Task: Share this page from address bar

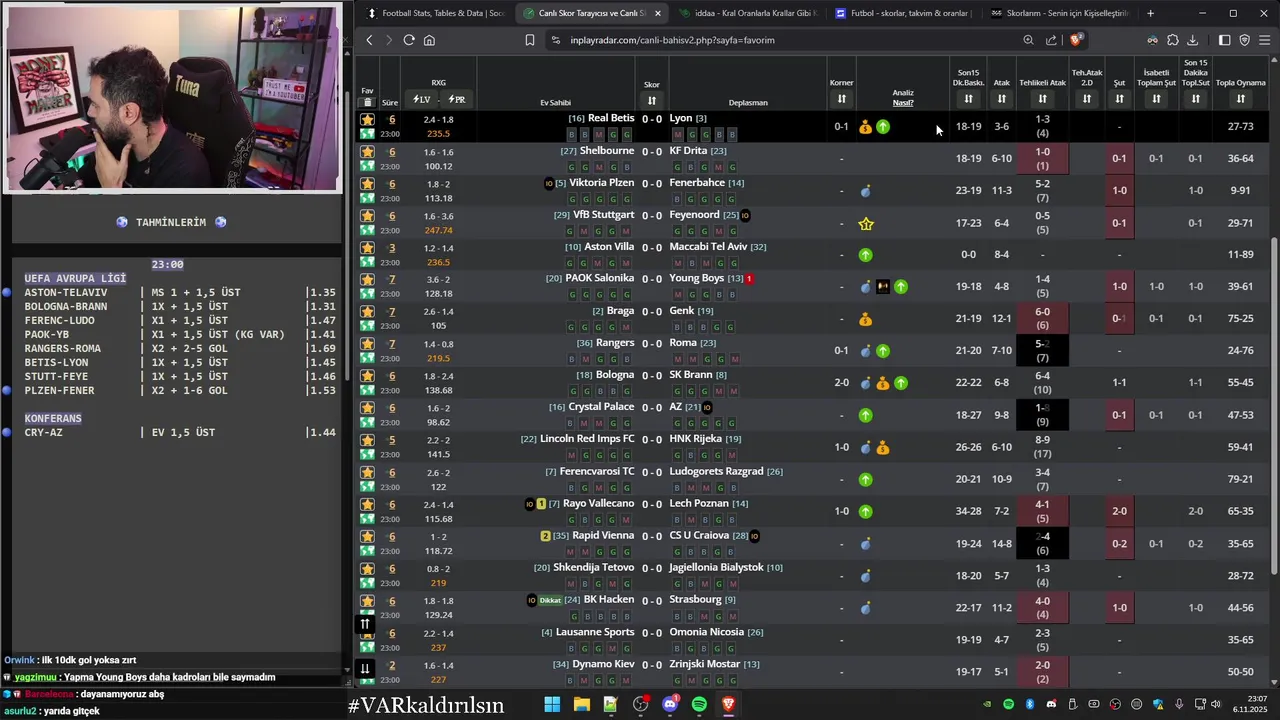Action: pyautogui.click(x=1051, y=40)
